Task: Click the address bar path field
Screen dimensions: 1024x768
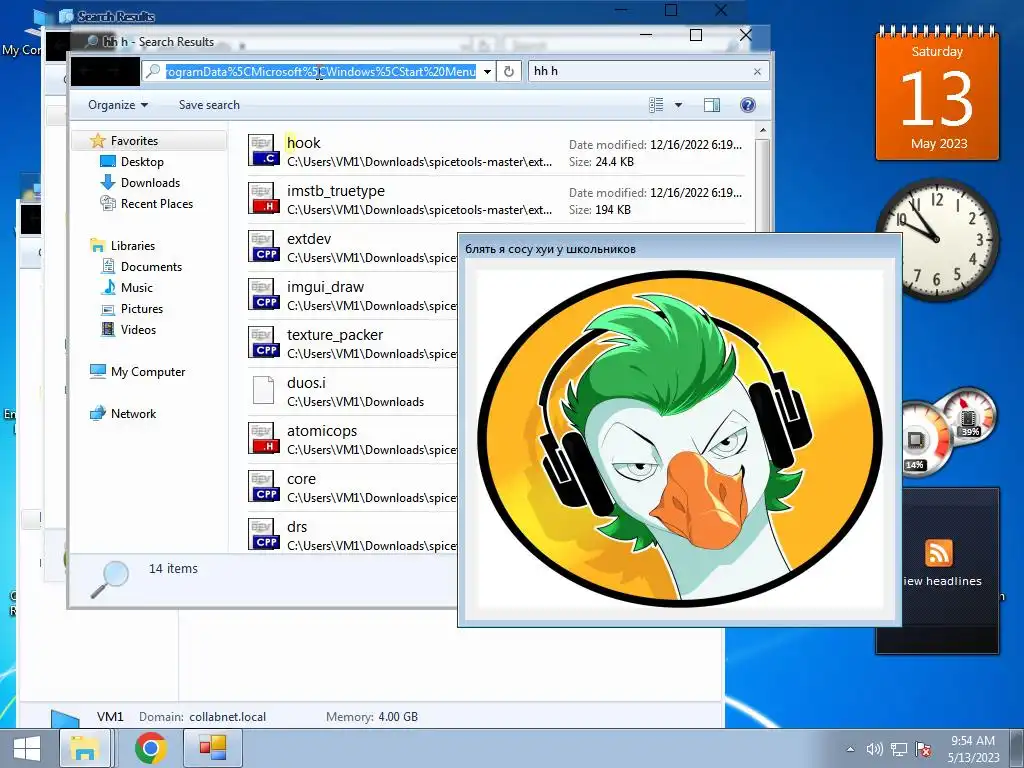Action: coord(320,71)
